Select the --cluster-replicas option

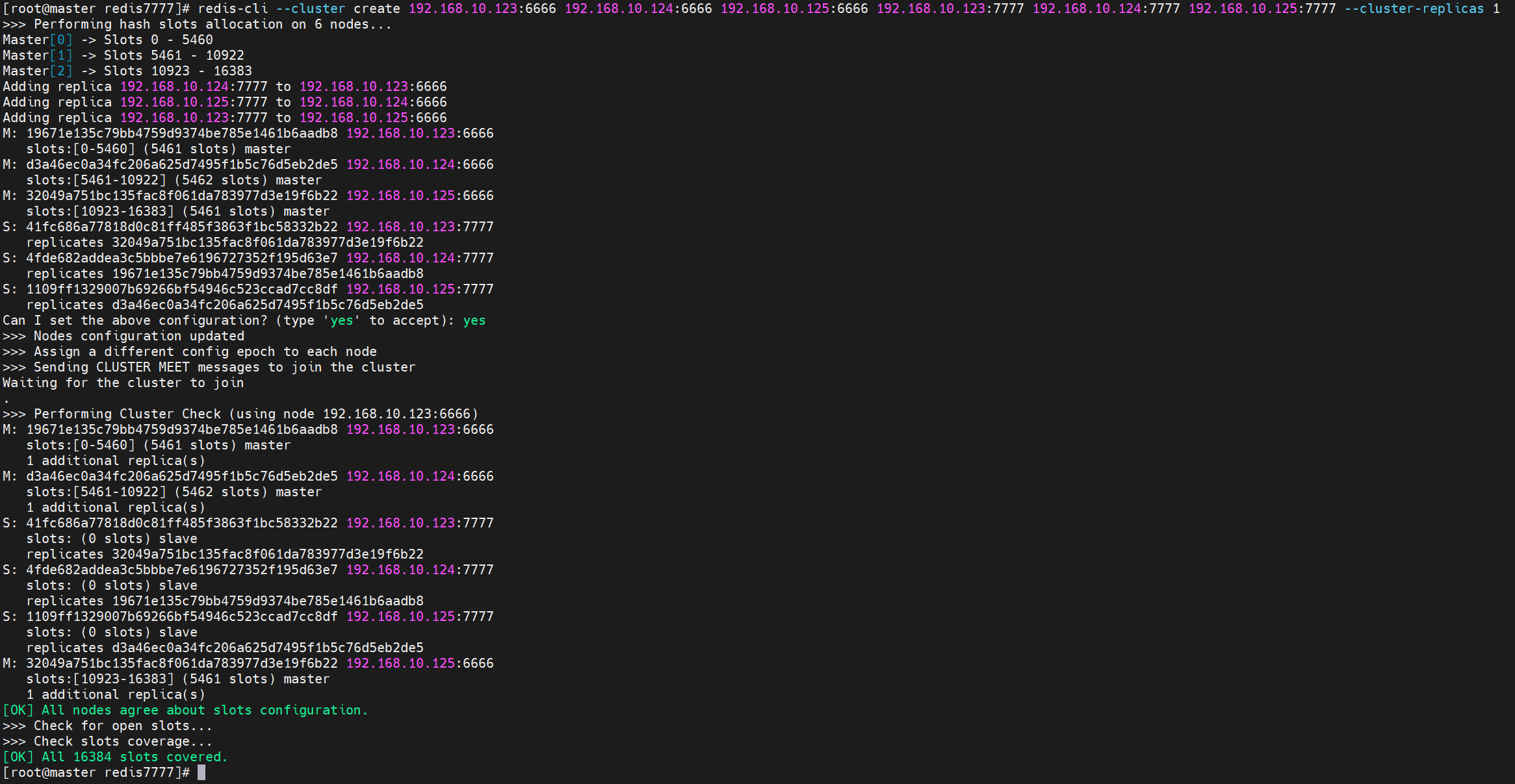coord(1414,8)
